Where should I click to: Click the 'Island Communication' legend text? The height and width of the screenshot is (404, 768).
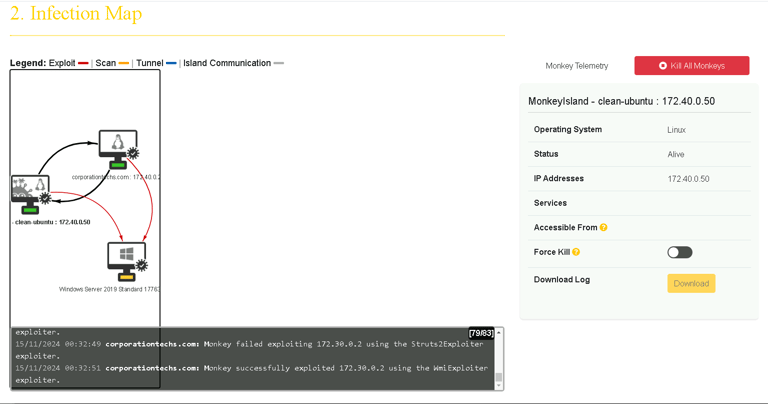pyautogui.click(x=227, y=63)
